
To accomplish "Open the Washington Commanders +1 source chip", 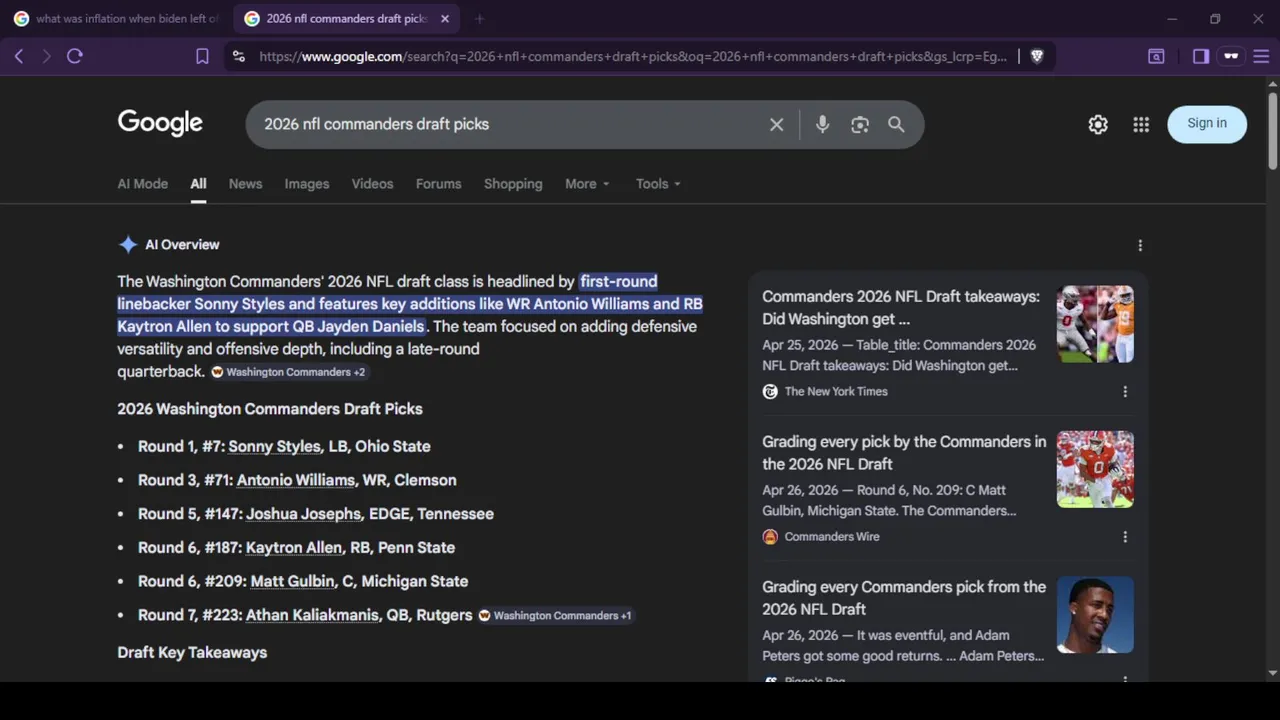I will (x=555, y=616).
